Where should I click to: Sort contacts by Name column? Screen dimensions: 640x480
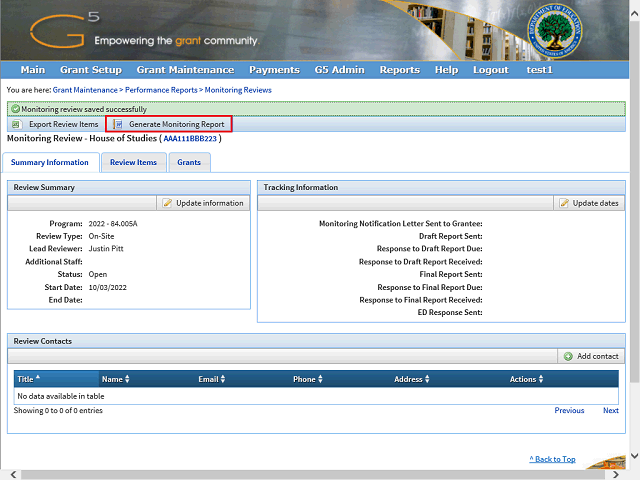tap(115, 379)
